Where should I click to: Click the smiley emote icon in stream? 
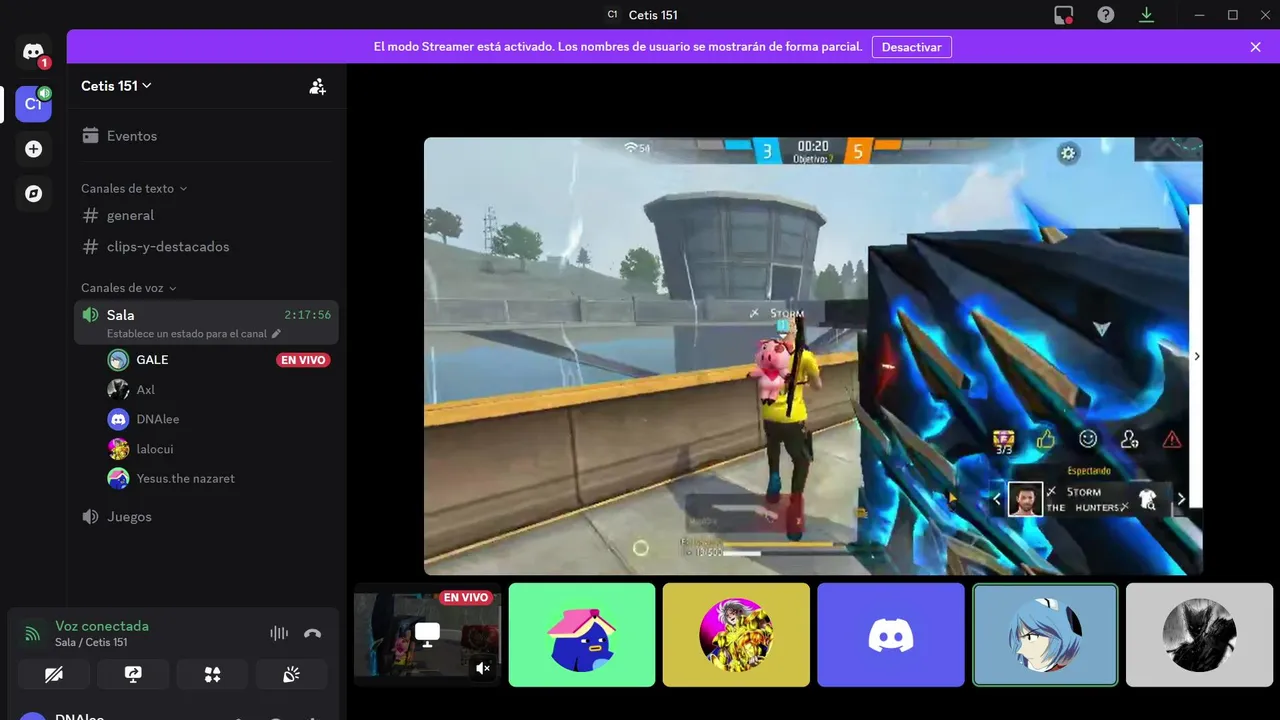pyautogui.click(x=1088, y=439)
